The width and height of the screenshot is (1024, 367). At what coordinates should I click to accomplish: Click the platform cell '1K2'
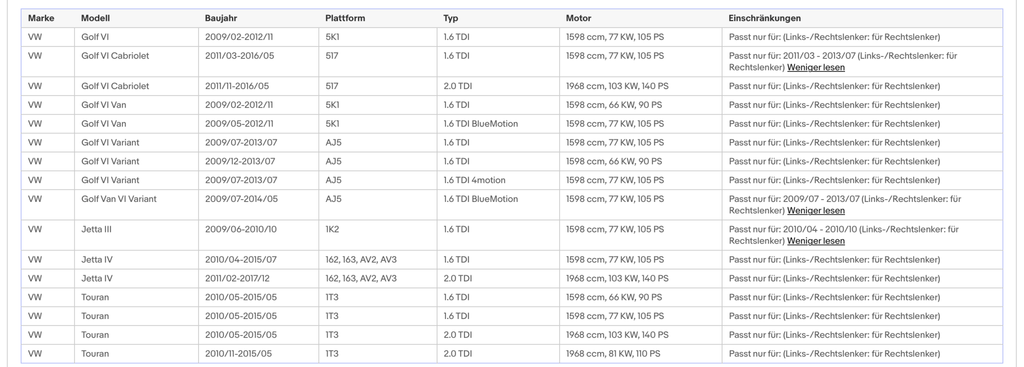point(332,229)
